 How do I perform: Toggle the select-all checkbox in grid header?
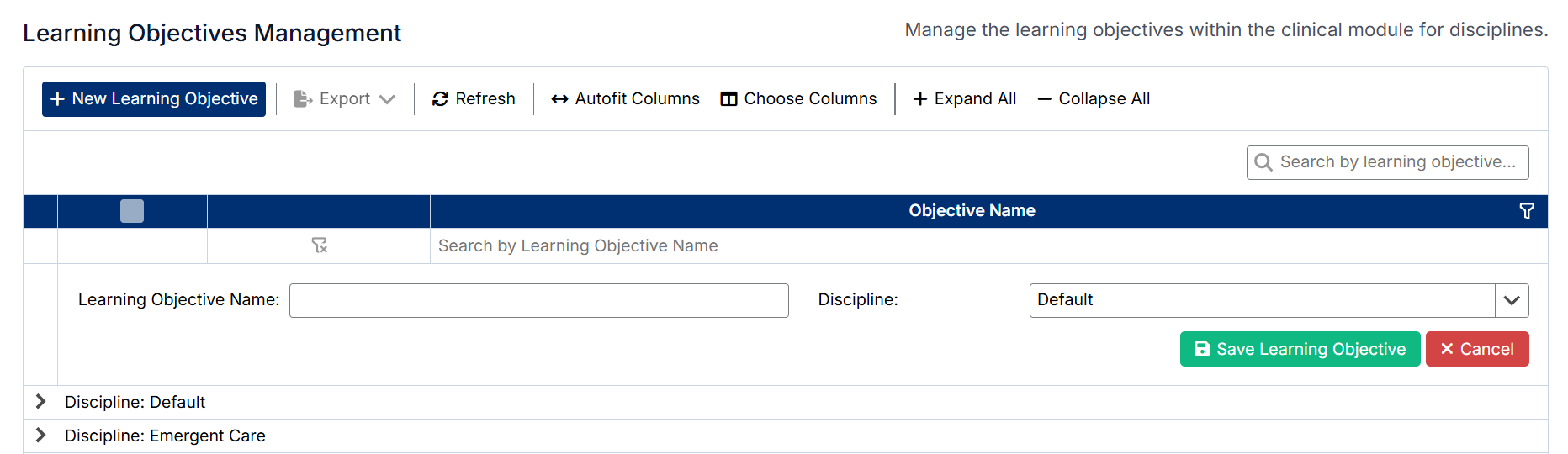pyautogui.click(x=132, y=211)
